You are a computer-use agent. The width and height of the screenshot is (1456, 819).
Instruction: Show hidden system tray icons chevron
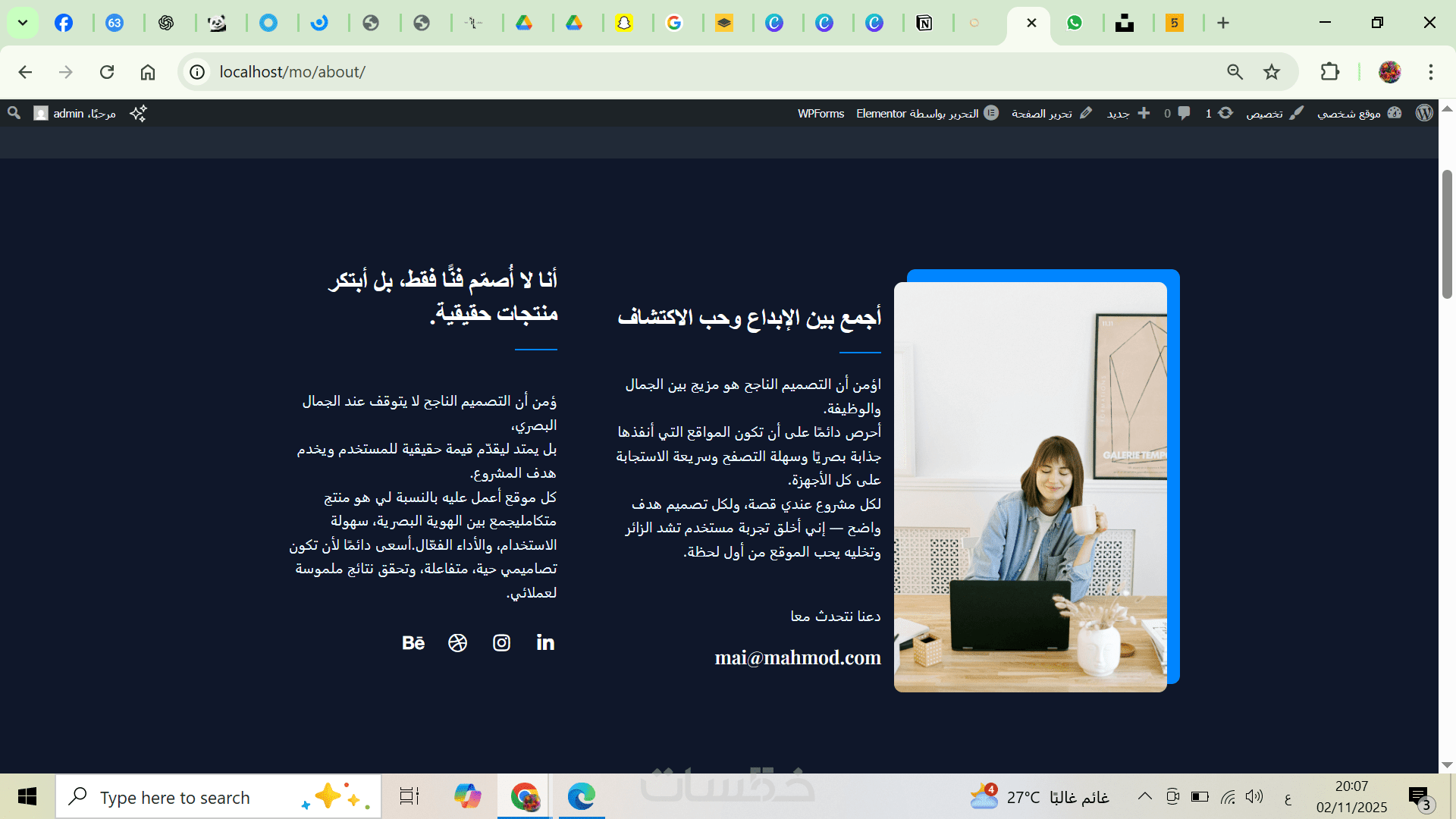[1144, 796]
